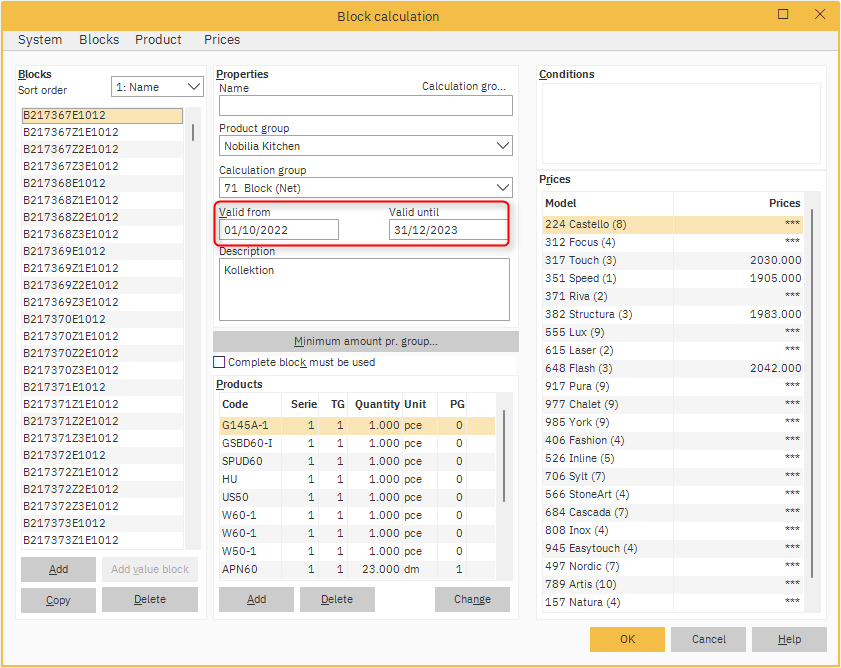
Task: Click the Copy button under Blocks
Action: [x=59, y=600]
